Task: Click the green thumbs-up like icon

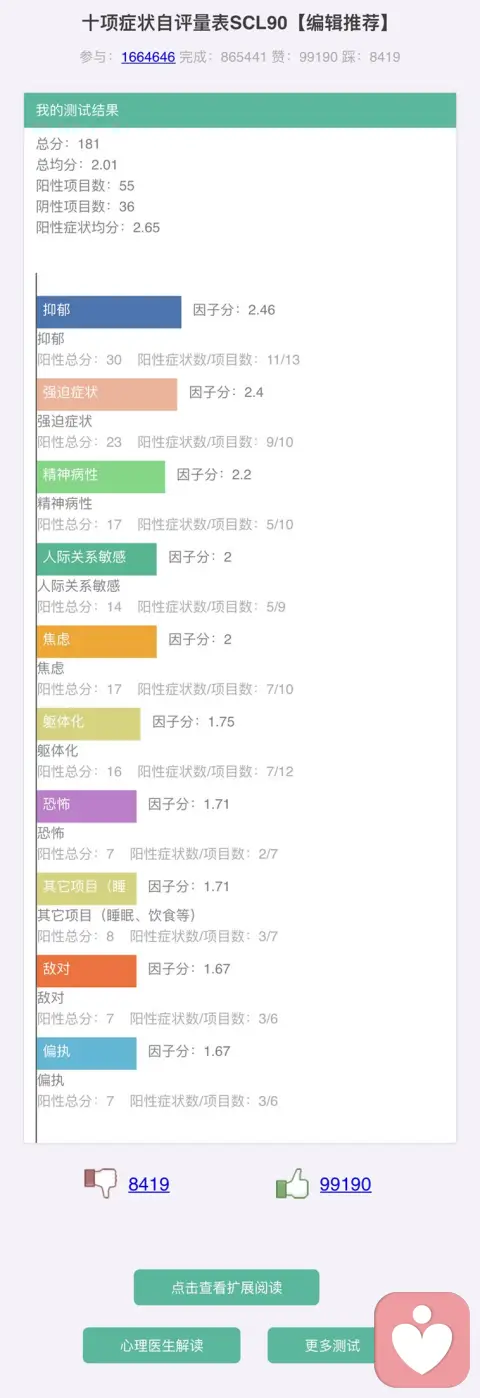Action: point(292,1184)
